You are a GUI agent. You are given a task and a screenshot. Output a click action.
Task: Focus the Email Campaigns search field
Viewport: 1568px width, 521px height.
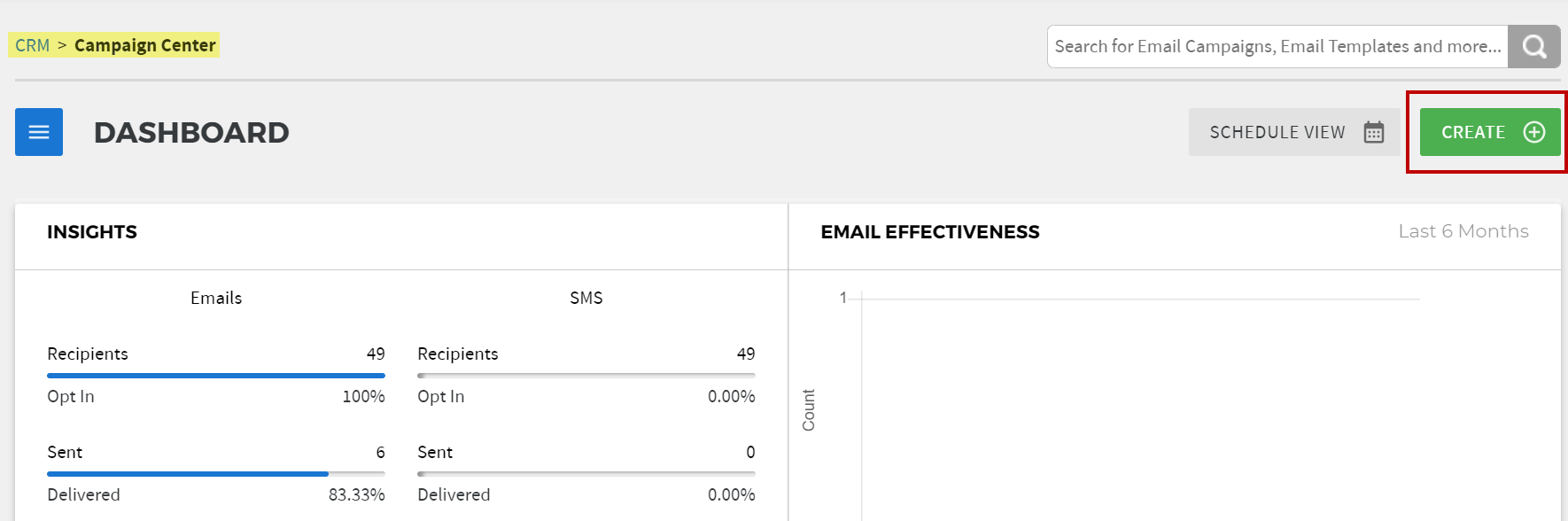tap(1277, 46)
